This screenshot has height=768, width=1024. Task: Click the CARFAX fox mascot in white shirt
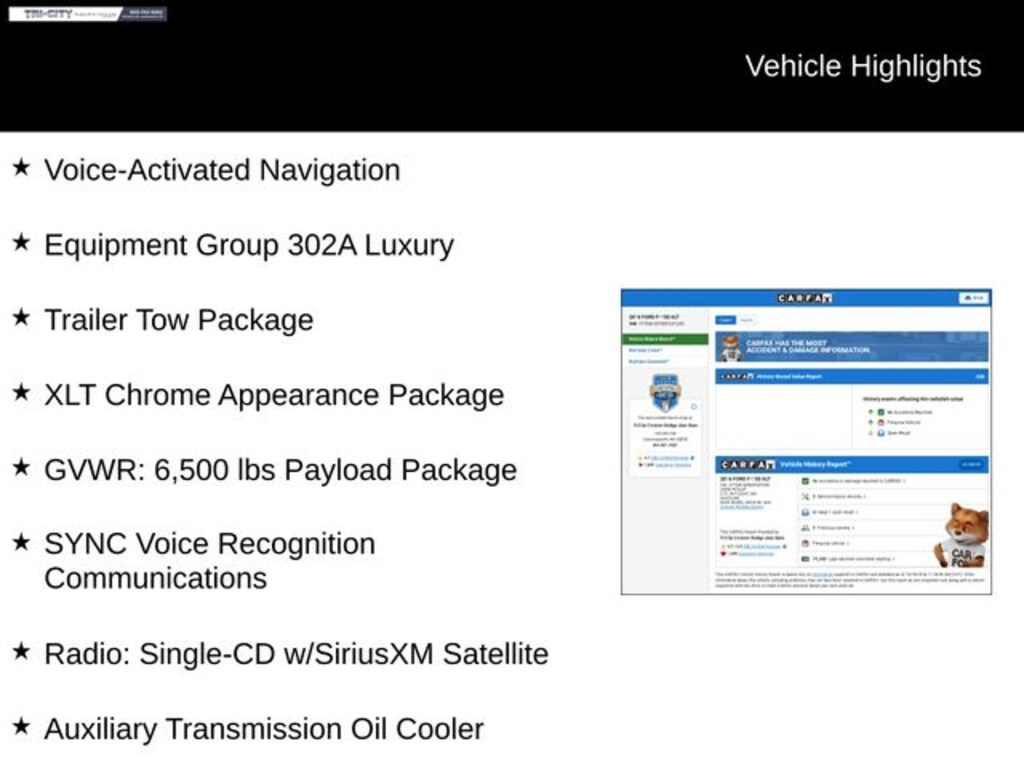click(x=962, y=537)
